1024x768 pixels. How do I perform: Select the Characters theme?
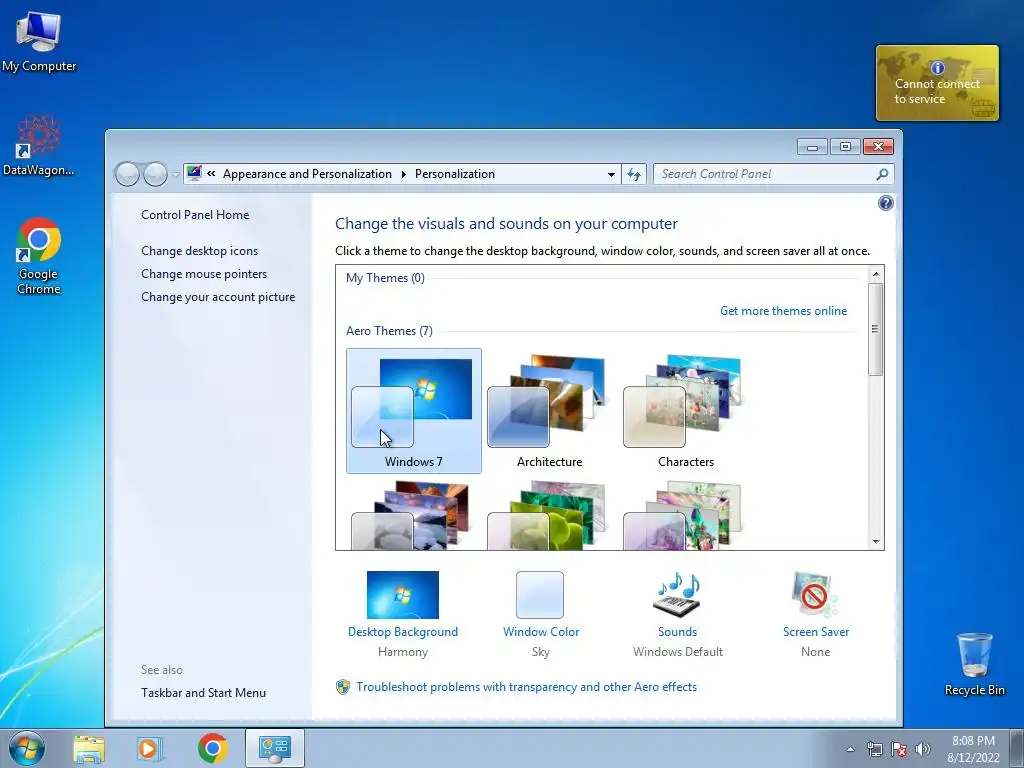685,411
